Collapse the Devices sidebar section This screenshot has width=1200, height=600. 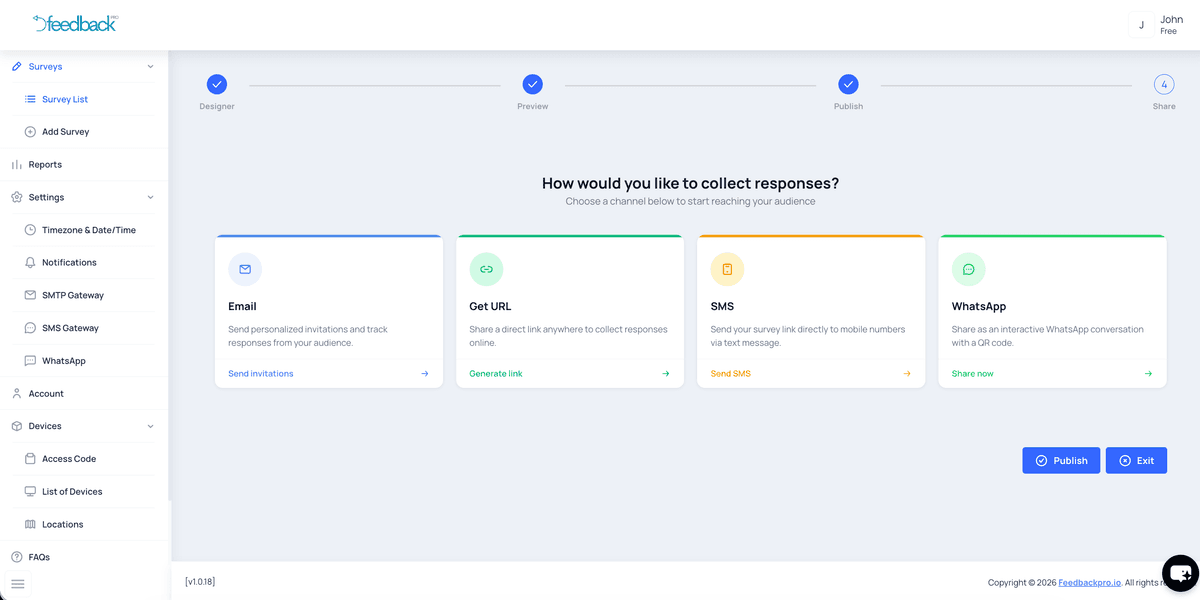[x=150, y=427]
